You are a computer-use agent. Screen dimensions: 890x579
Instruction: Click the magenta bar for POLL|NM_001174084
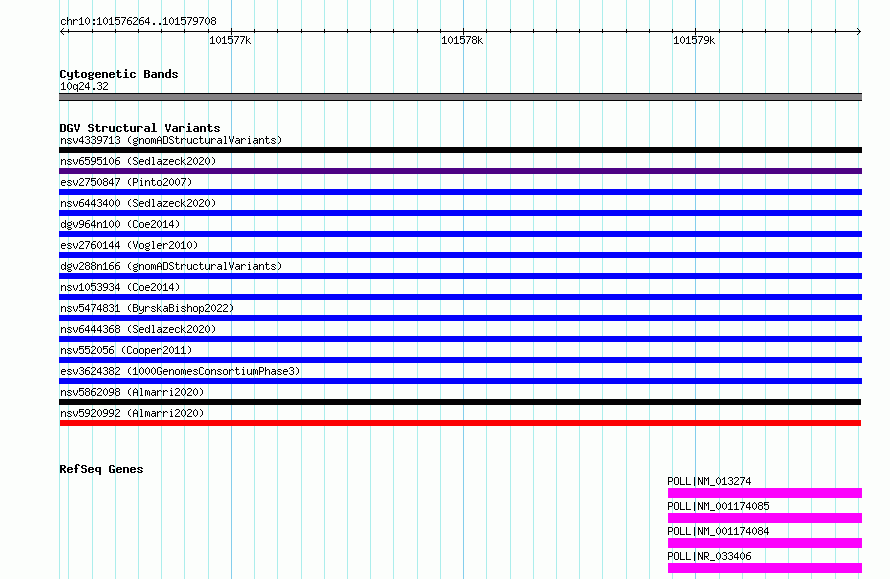tap(765, 543)
